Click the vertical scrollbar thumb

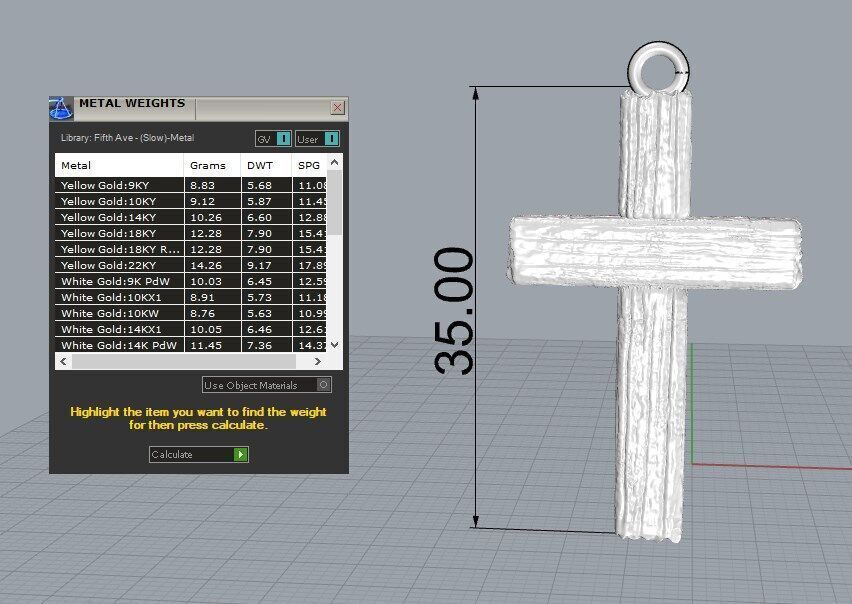click(335, 203)
